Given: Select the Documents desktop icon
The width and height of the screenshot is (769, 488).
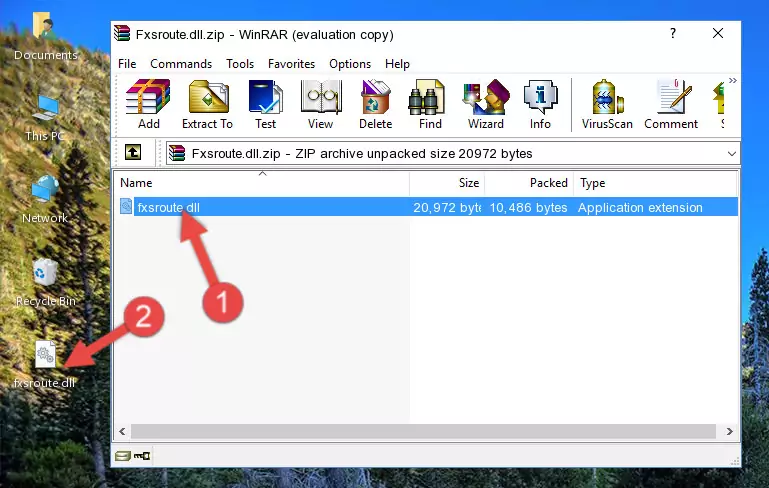Looking at the screenshot, I should 45,36.
